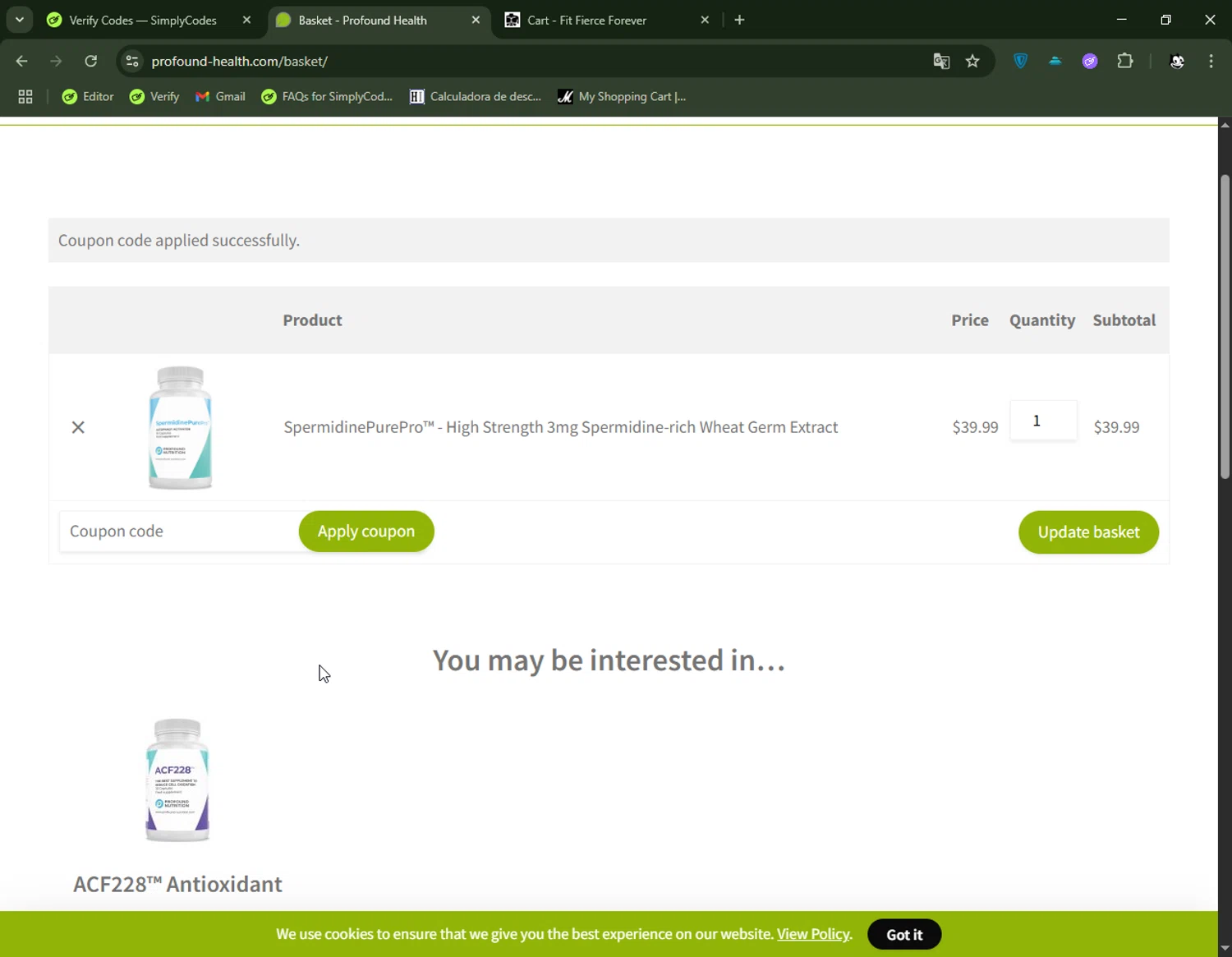
Task: Click the Update basket button
Action: 1088,532
